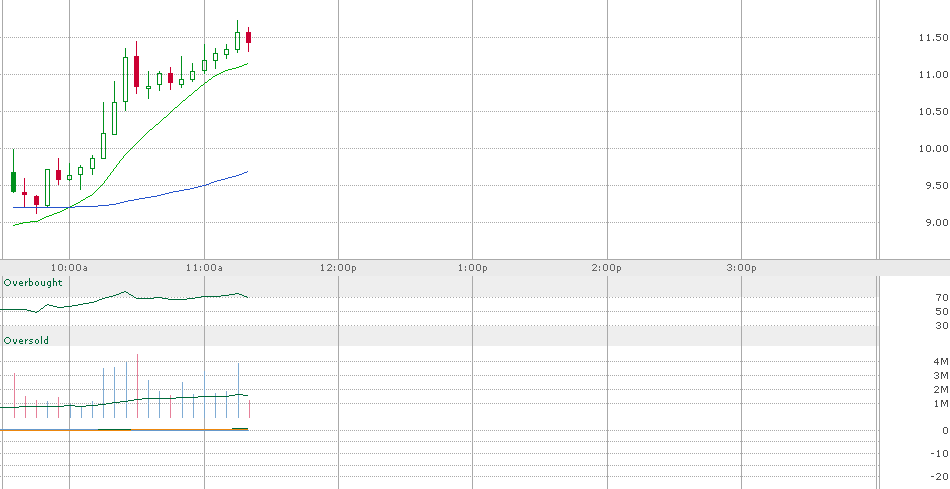Image resolution: width=950 pixels, height=489 pixels.
Task: Click the Oversold label in RSI panel
Action: [26, 341]
